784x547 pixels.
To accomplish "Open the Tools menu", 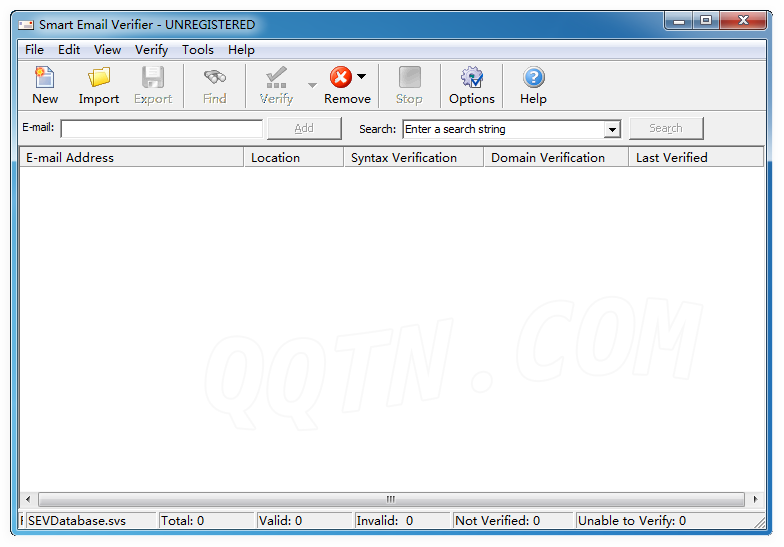I will [x=198, y=50].
